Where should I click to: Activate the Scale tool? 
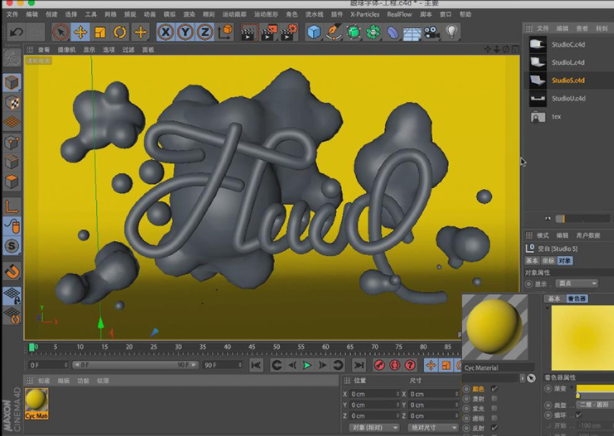click(x=100, y=32)
